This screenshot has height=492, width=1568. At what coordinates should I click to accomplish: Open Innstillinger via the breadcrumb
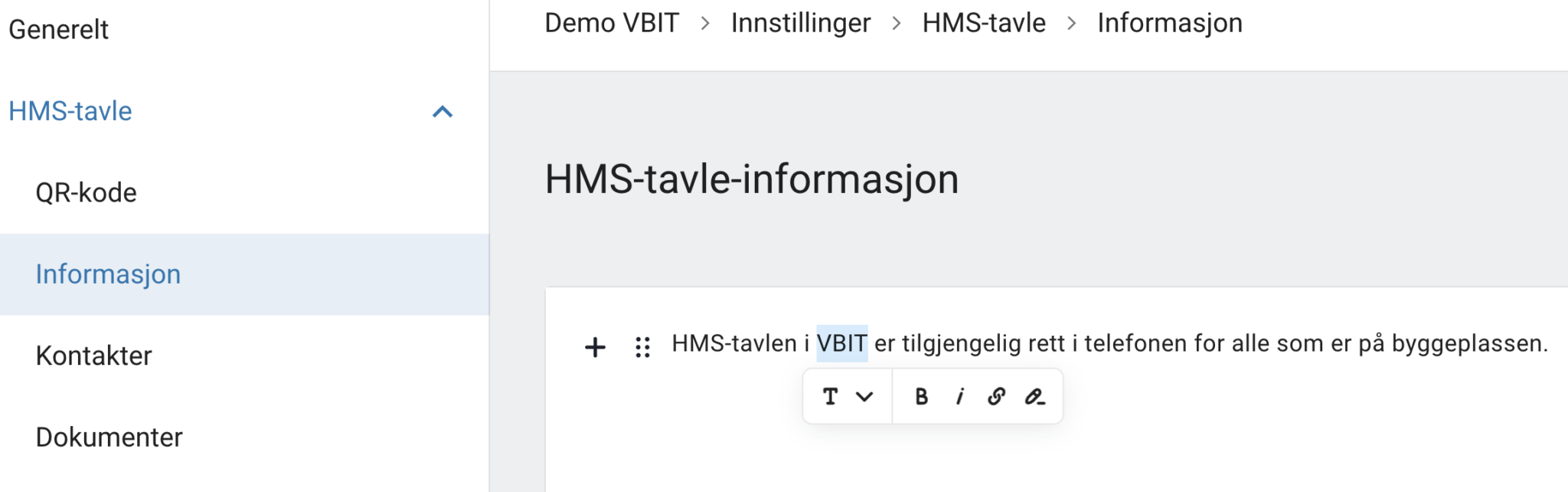click(x=801, y=23)
